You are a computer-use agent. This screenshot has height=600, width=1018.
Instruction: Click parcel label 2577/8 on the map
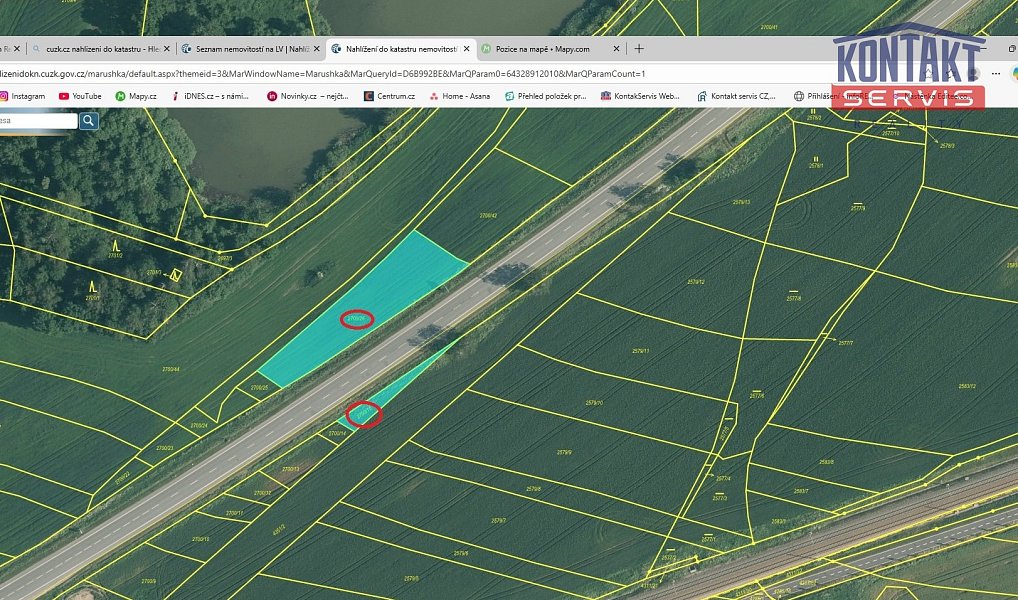(794, 298)
